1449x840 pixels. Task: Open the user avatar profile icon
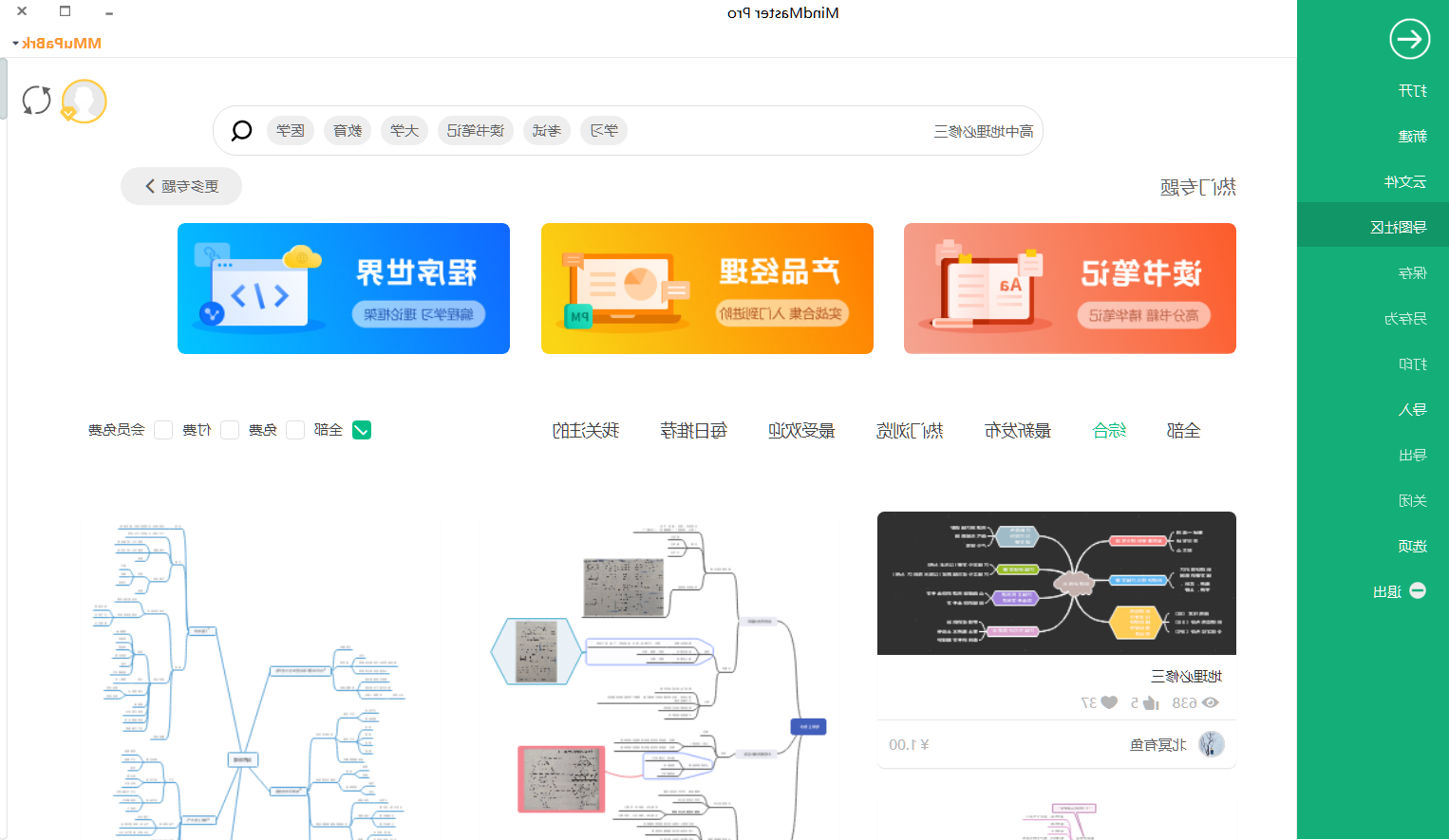click(x=84, y=101)
